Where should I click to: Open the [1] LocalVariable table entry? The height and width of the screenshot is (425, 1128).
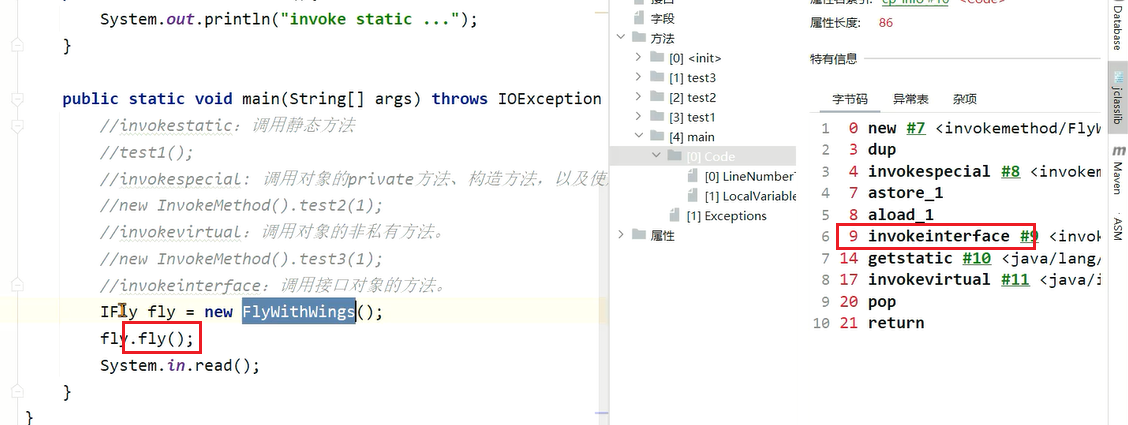pos(750,196)
